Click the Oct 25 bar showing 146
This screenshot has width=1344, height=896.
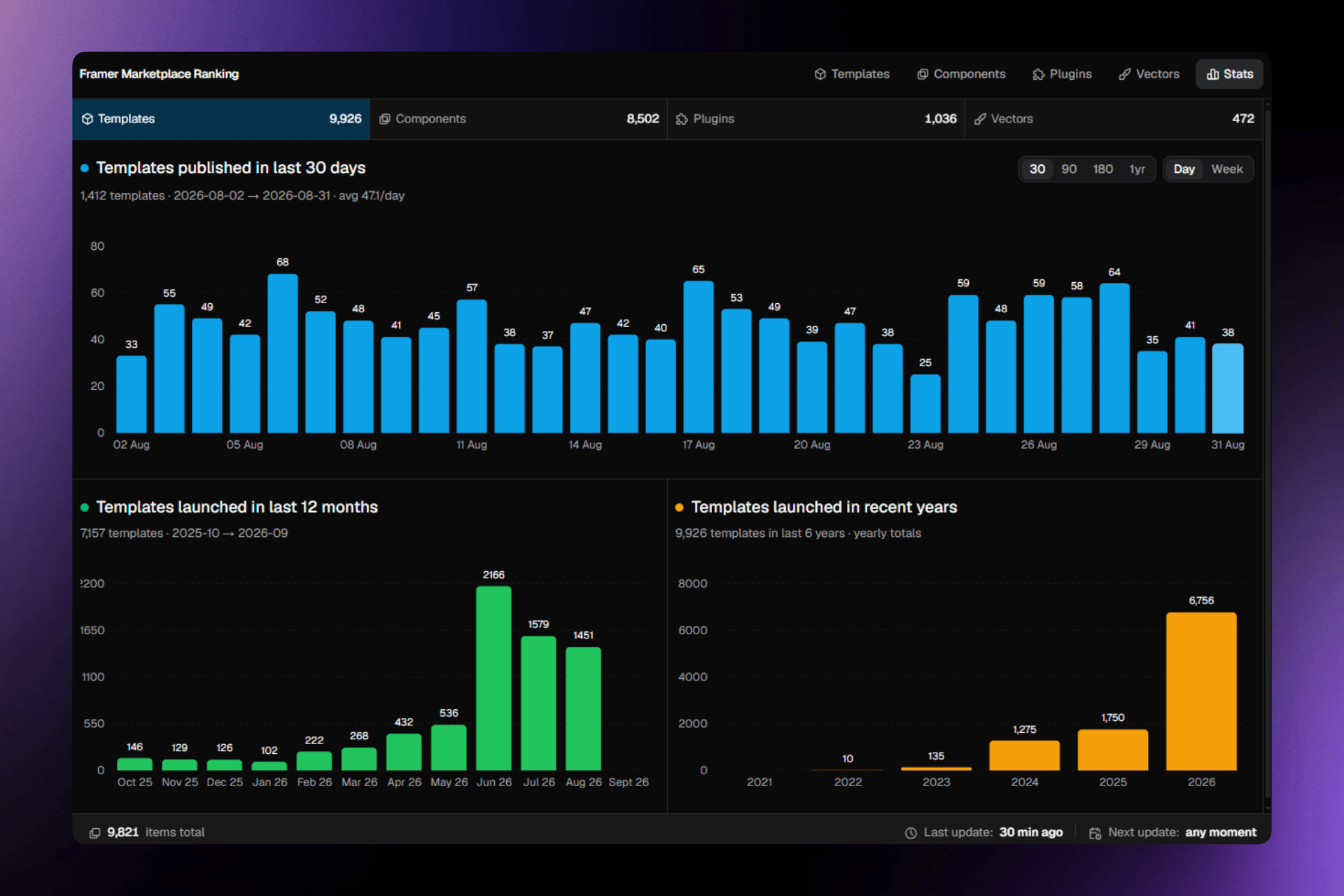pos(134,764)
